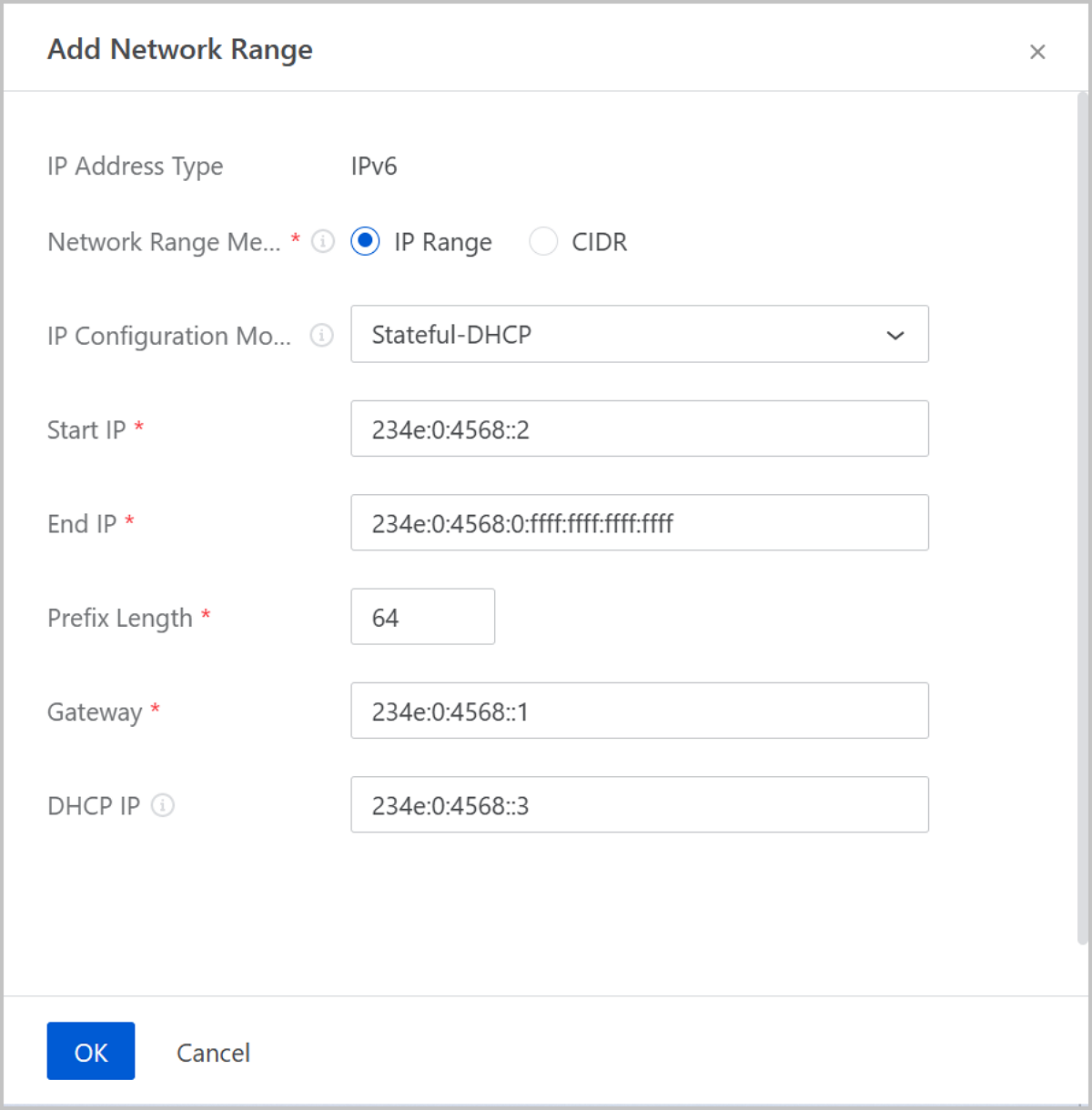Click the truncated IP Configuration Mo... label
1092x1110 pixels.
169,336
